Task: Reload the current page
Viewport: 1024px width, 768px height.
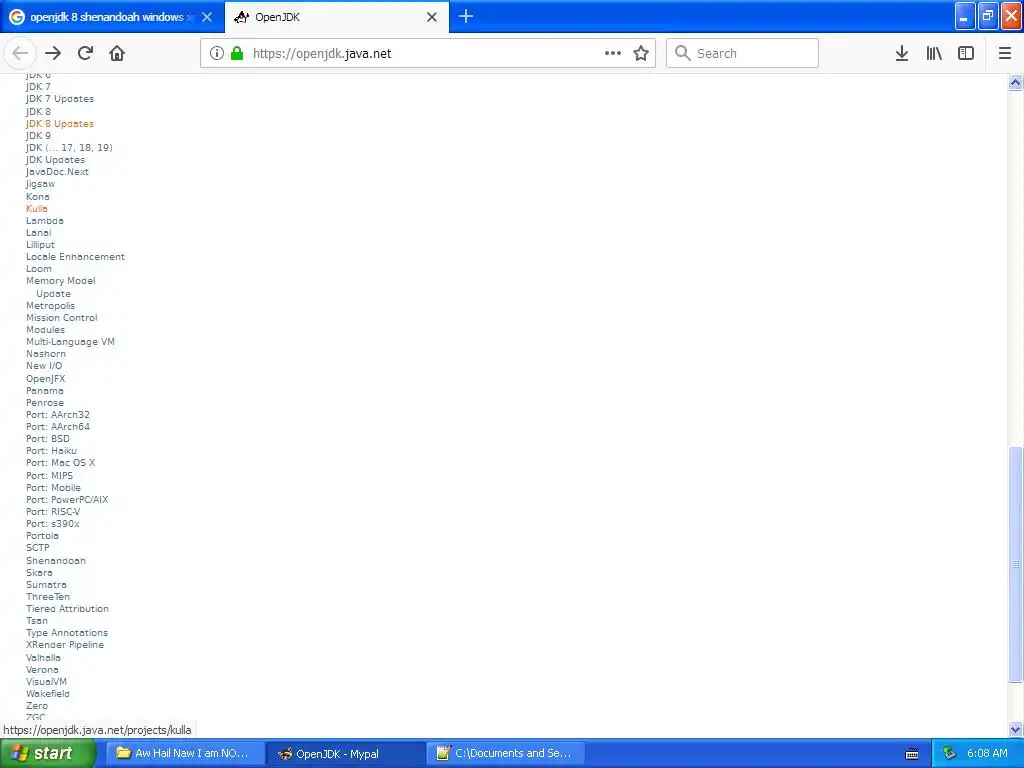Action: tap(85, 53)
